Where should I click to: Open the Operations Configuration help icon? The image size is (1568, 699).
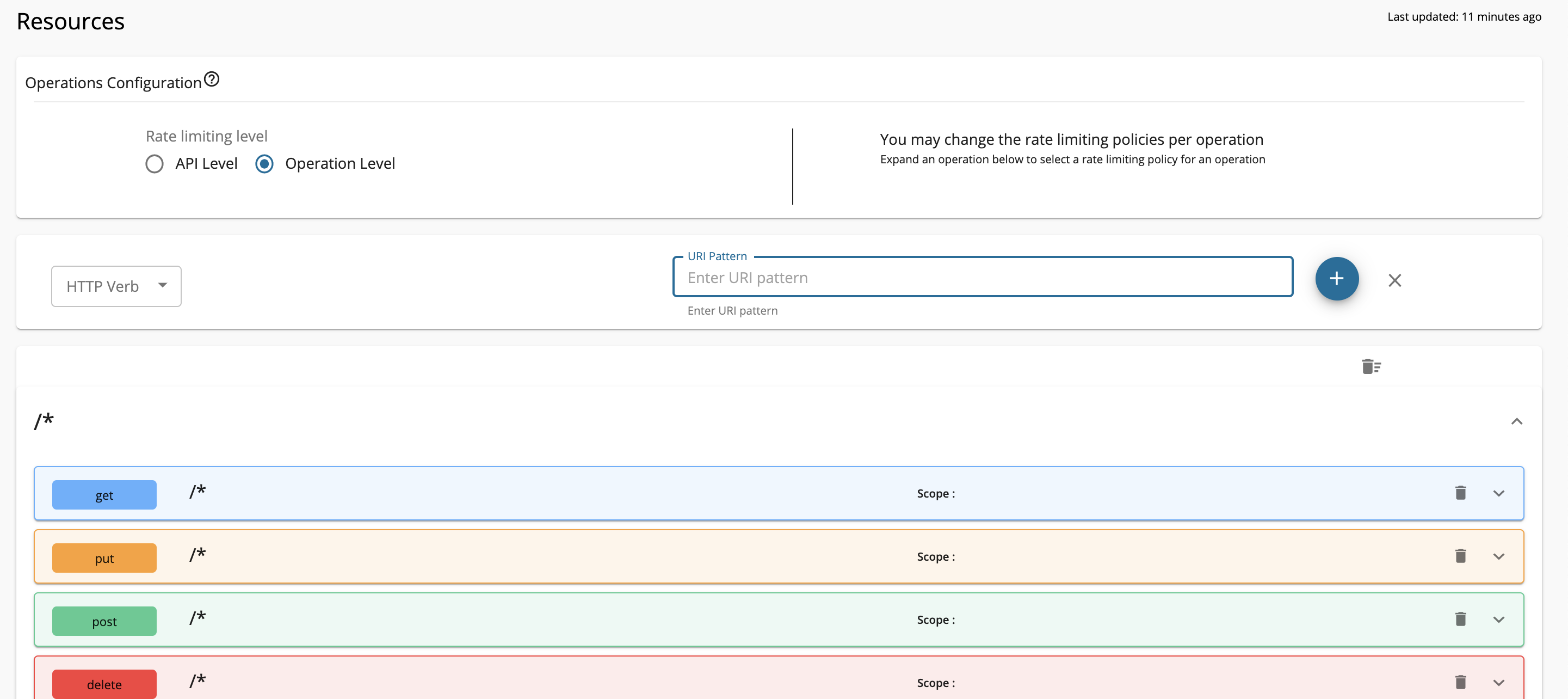[x=211, y=78]
